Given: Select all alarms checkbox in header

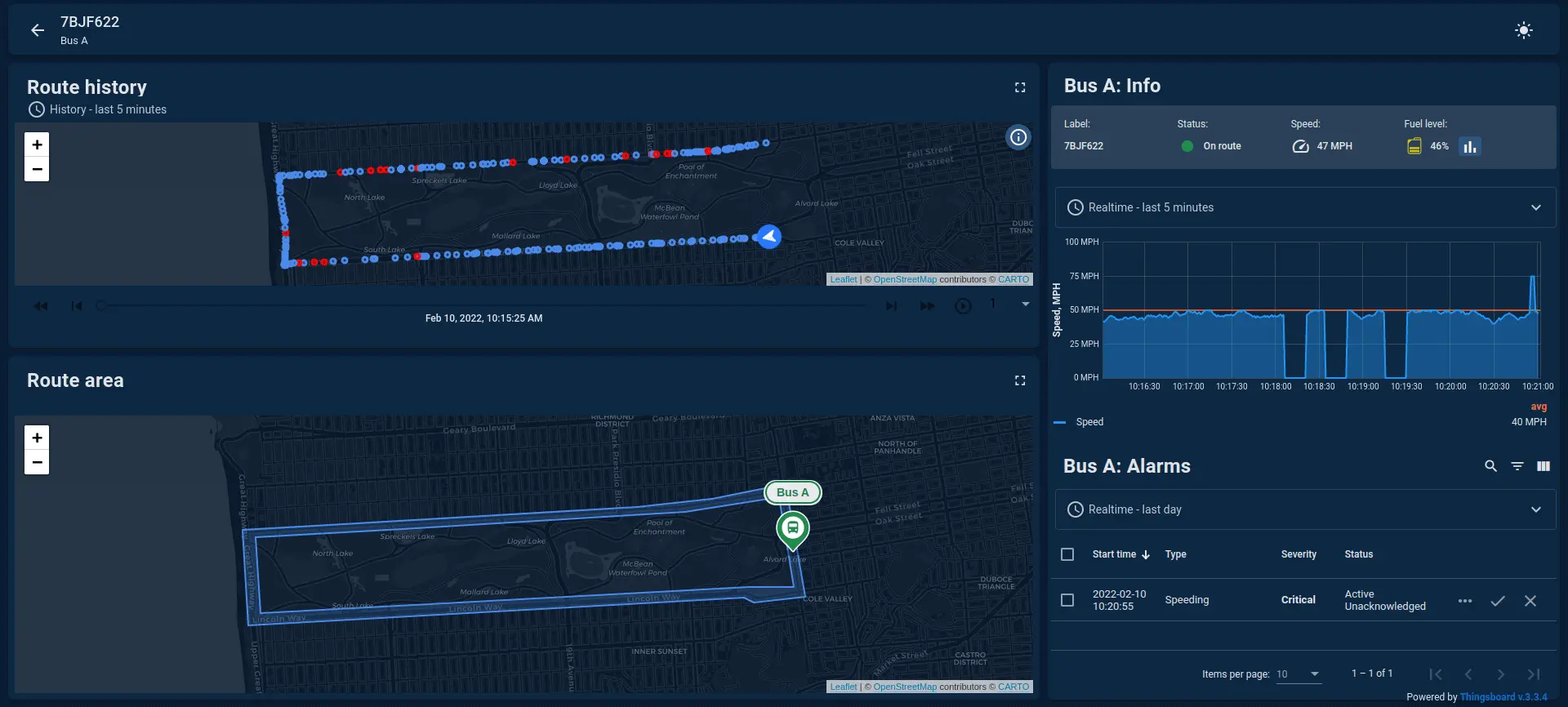Looking at the screenshot, I should [1067, 554].
